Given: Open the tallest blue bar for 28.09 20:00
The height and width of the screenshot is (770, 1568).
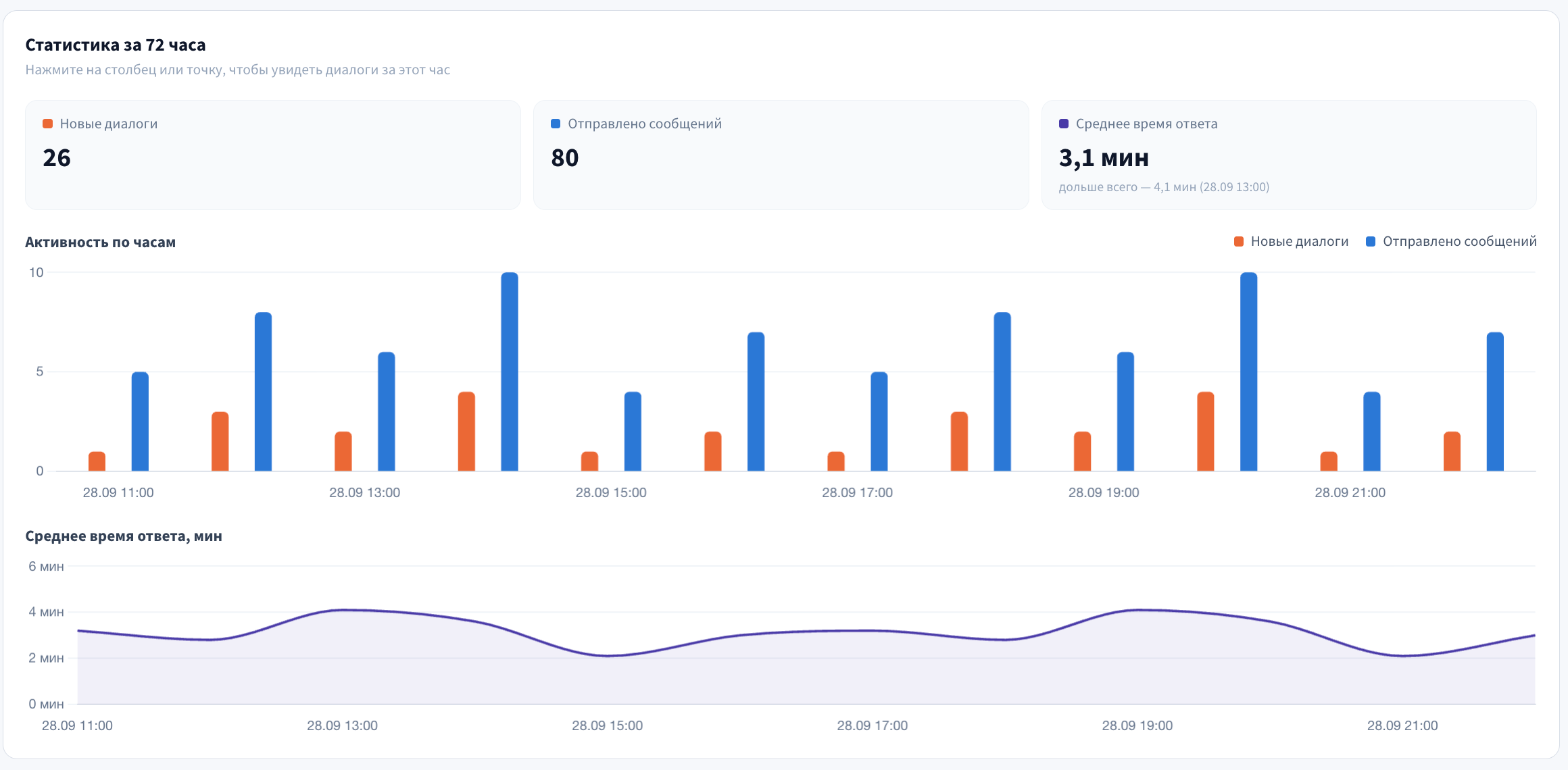Looking at the screenshot, I should pyautogui.click(x=1249, y=371).
